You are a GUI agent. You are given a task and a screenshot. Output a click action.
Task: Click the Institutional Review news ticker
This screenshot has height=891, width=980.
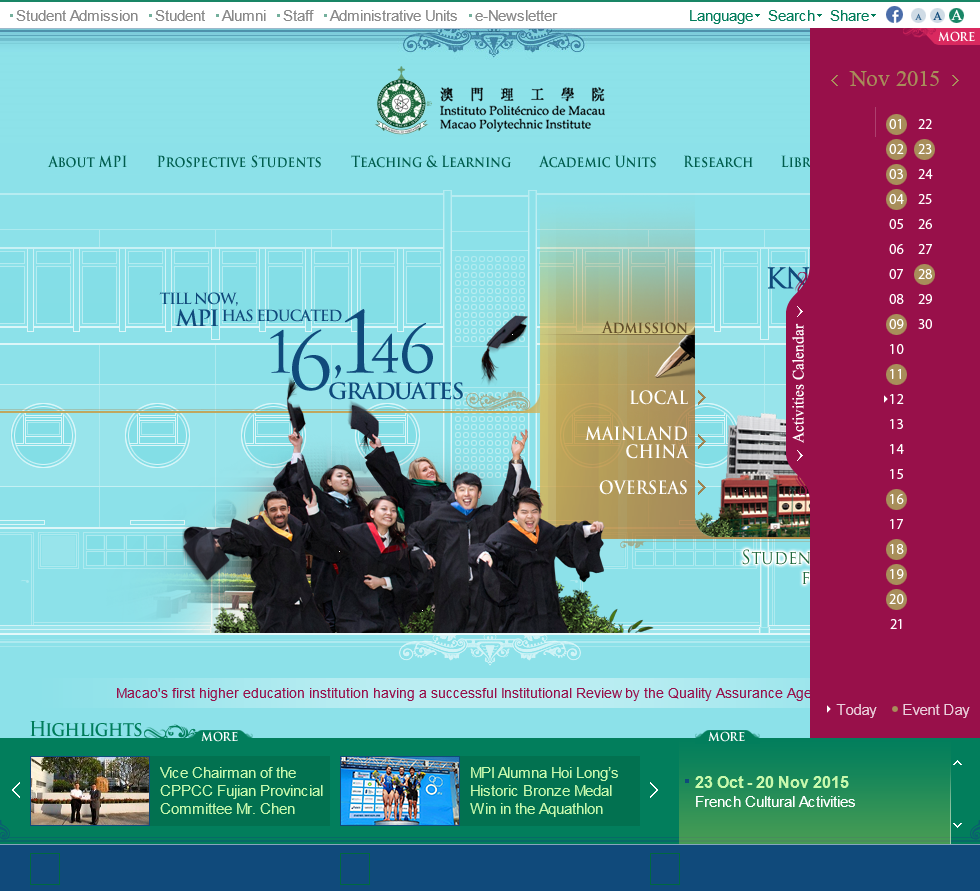pyautogui.click(x=462, y=693)
